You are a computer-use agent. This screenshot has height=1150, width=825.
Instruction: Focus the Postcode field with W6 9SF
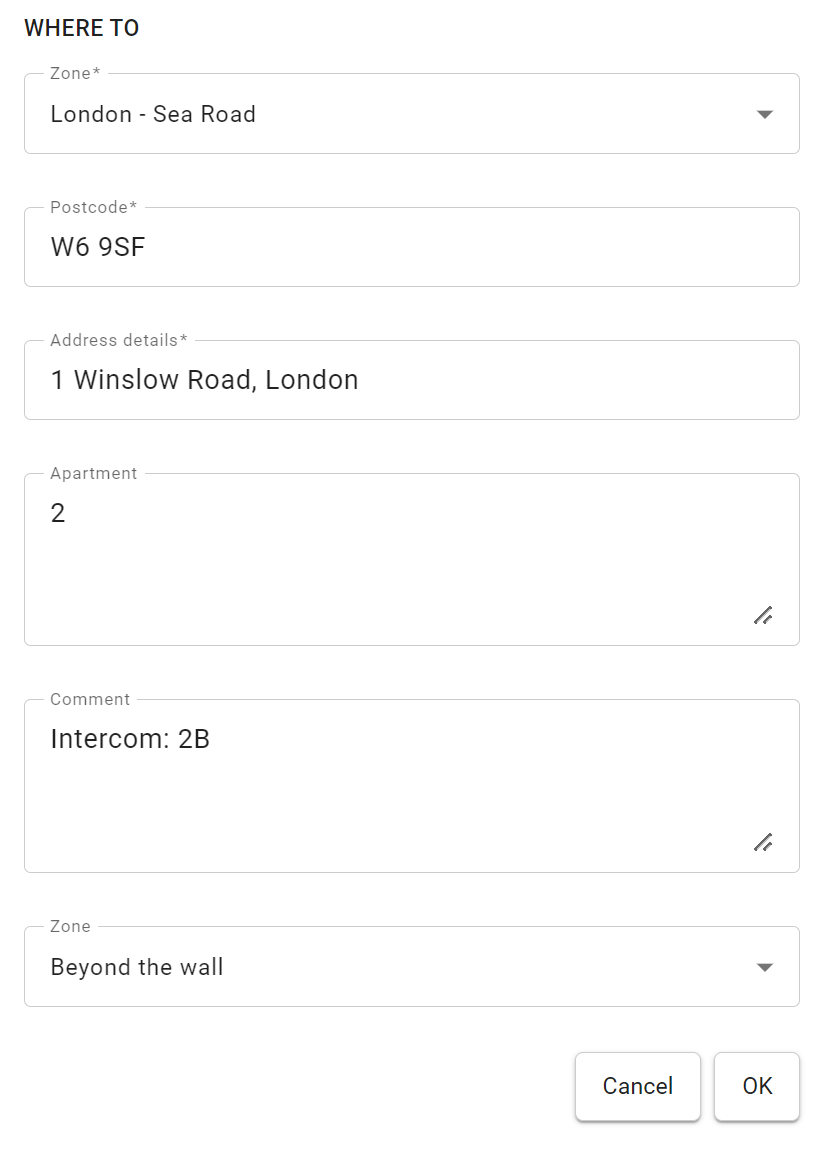(411, 247)
